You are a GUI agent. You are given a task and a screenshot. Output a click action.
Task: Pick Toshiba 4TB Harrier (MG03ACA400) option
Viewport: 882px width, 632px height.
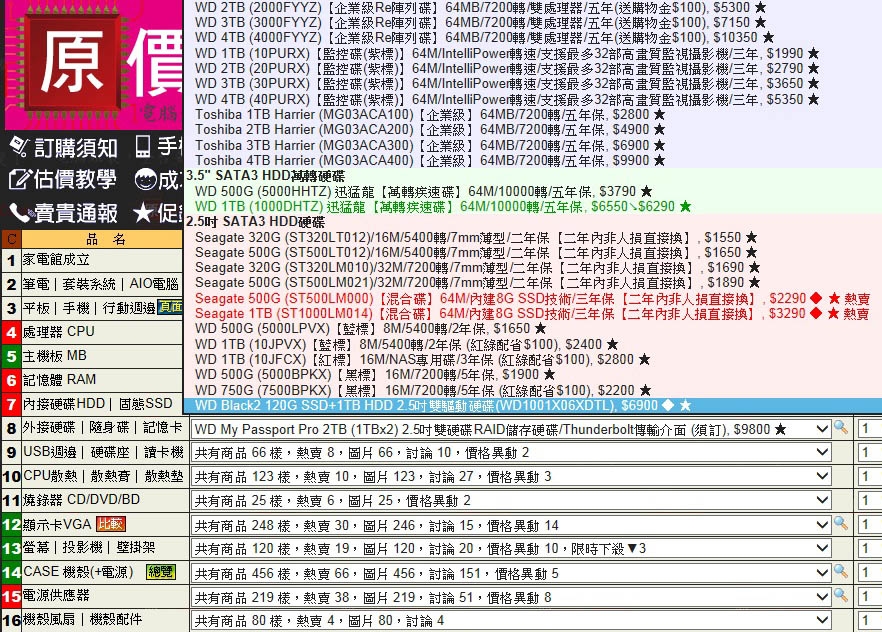pyautogui.click(x=533, y=161)
